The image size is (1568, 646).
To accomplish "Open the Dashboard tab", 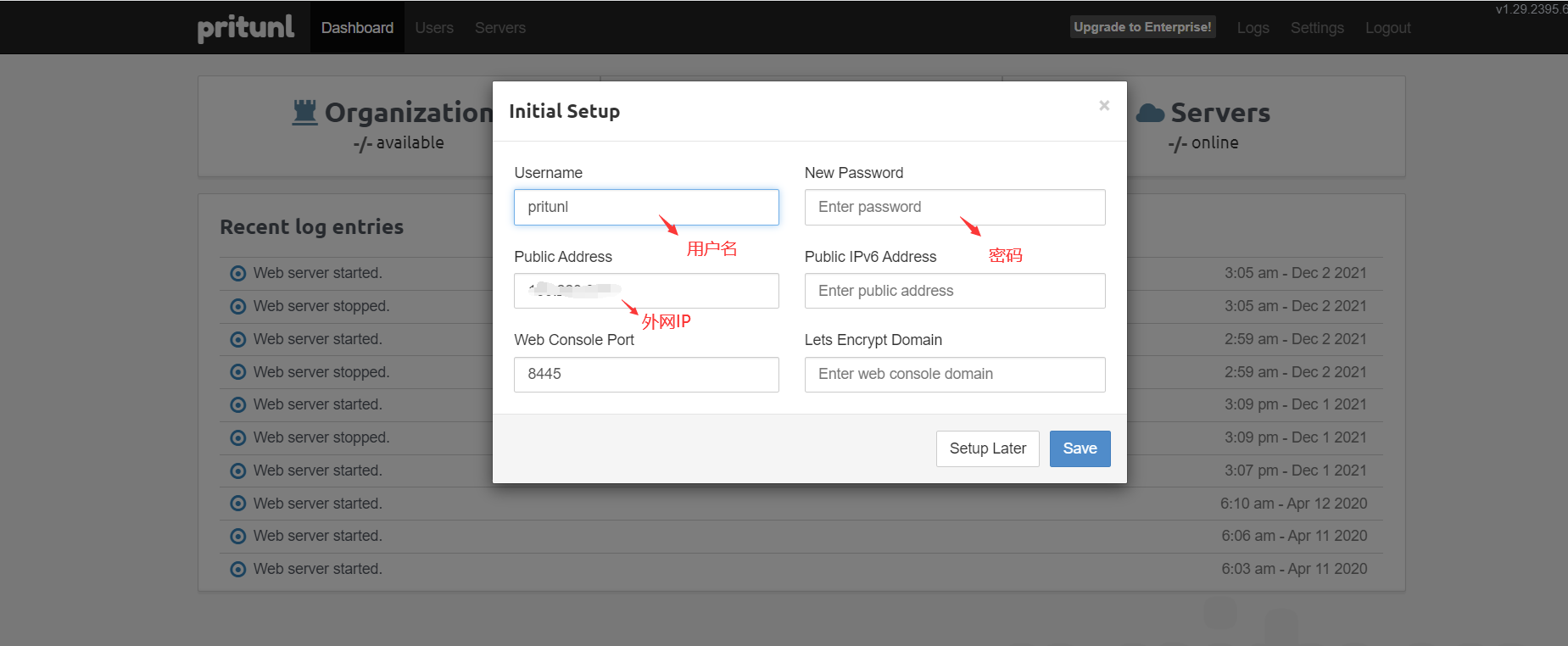I will [x=357, y=28].
